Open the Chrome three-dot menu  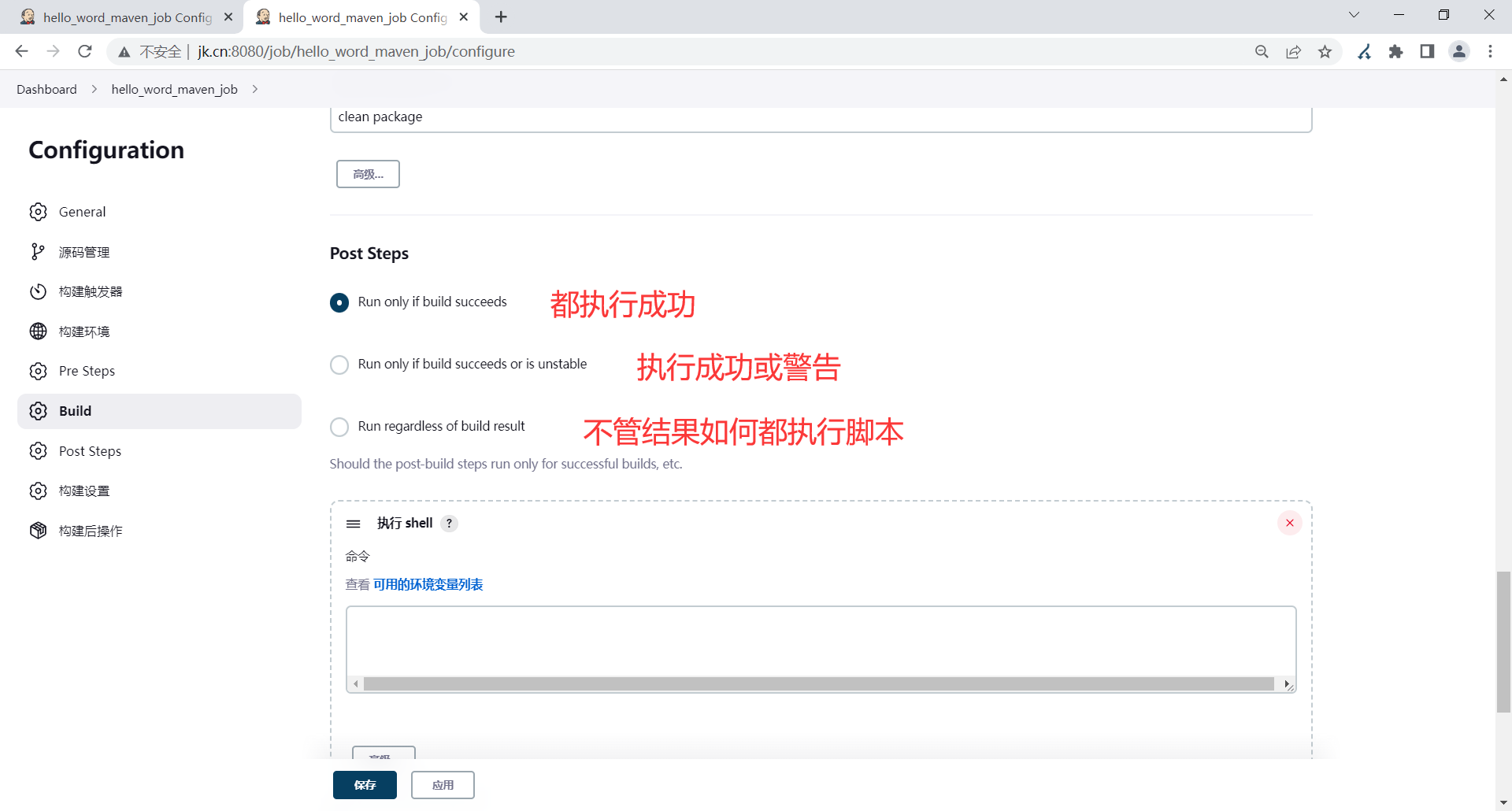tap(1490, 51)
